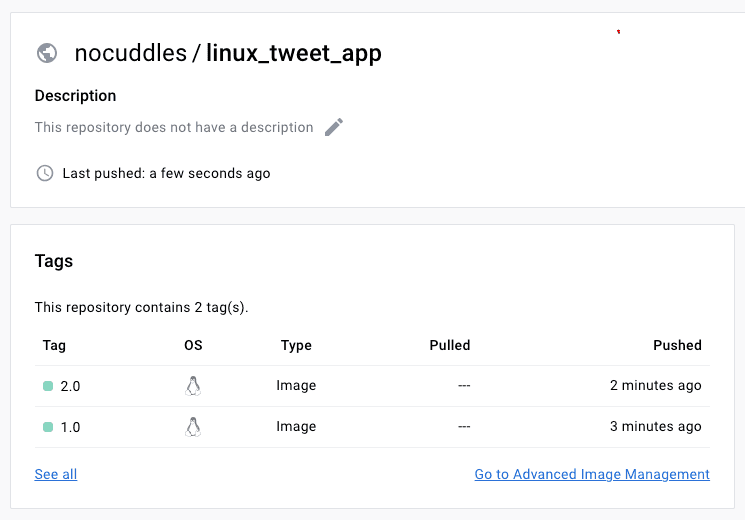The image size is (745, 520).
Task: Click the clock icon next to Last pushed
Action: click(45, 173)
